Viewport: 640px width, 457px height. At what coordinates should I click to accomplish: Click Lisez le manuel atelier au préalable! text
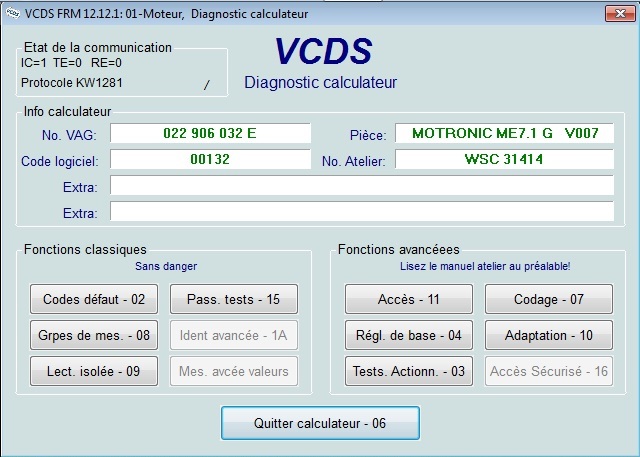[x=485, y=266]
